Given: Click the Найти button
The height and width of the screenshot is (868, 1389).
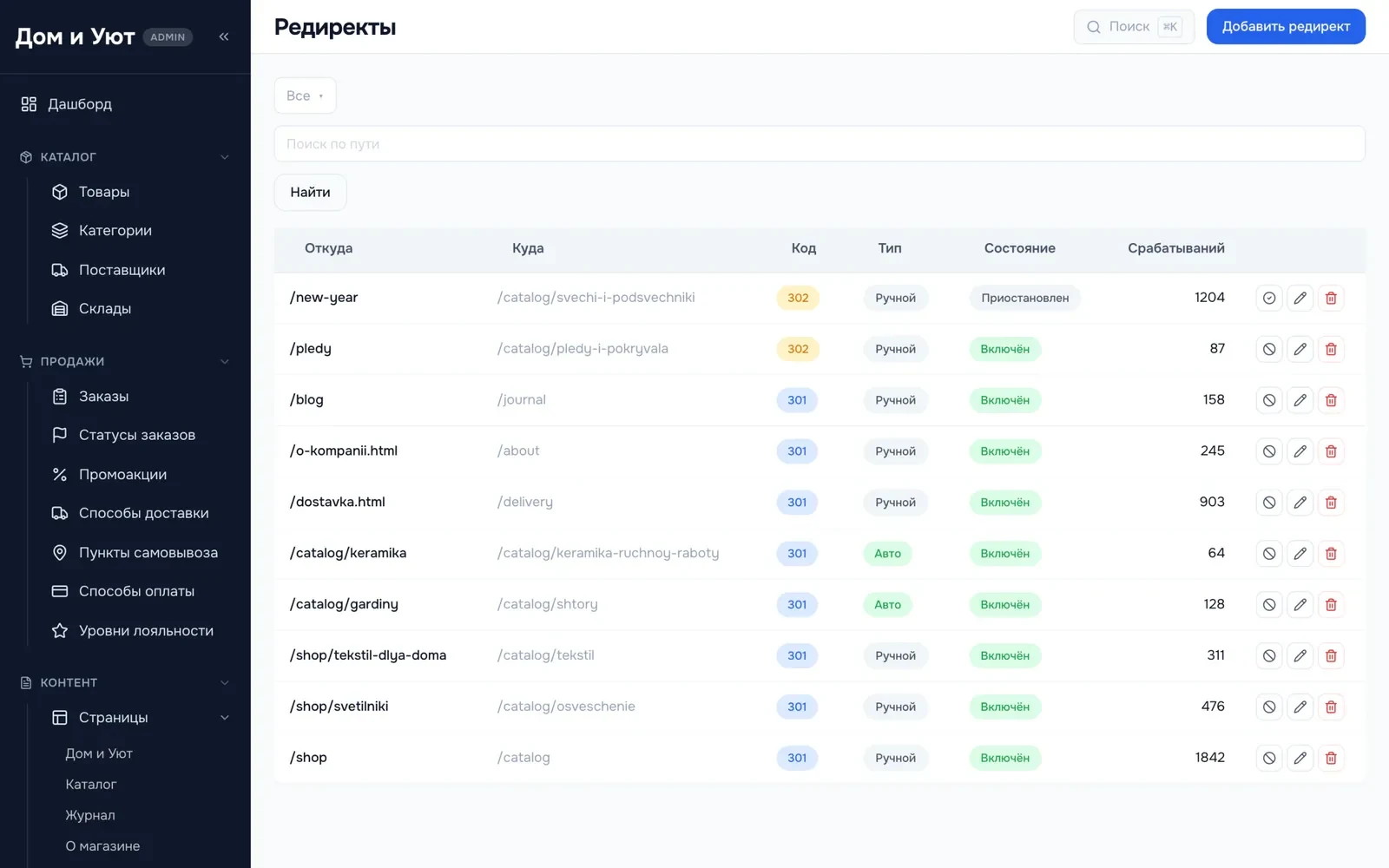Looking at the screenshot, I should [x=310, y=192].
